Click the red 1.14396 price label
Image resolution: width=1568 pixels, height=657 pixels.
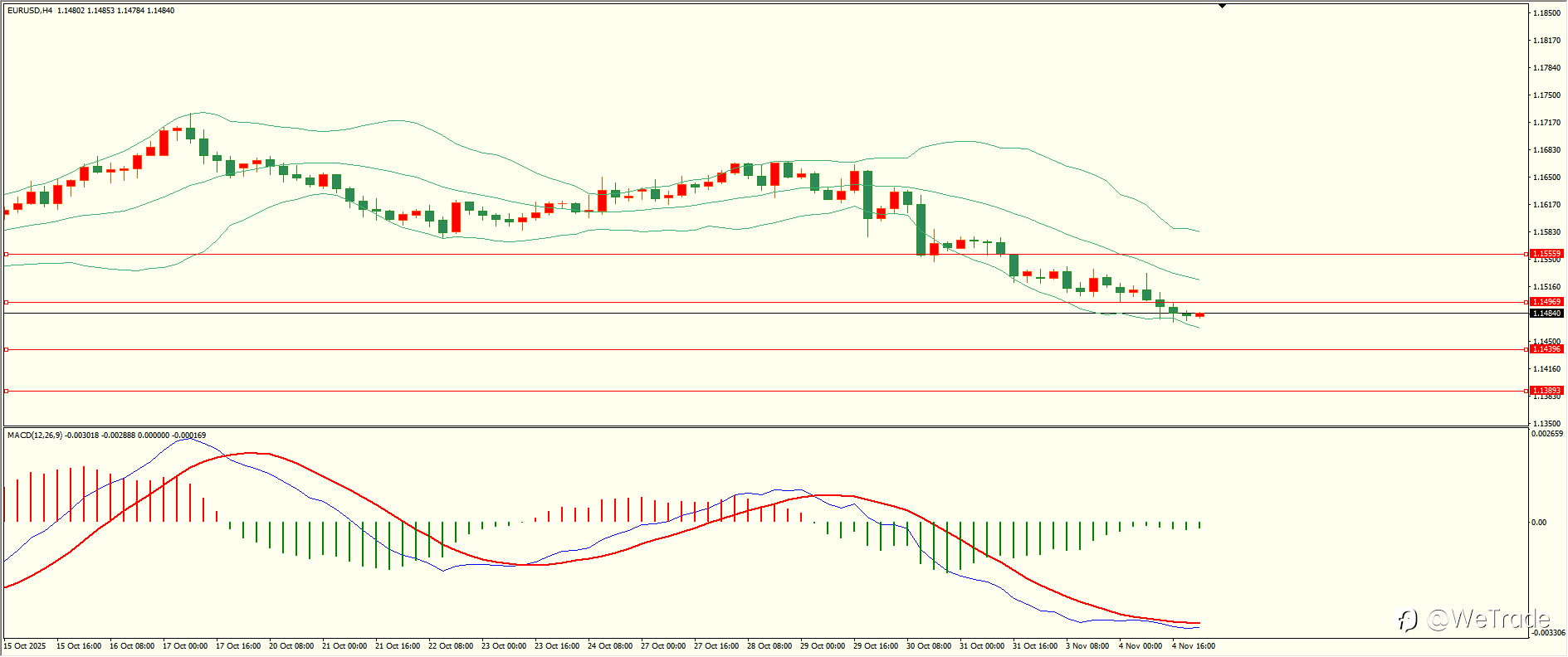pyautogui.click(x=1546, y=349)
